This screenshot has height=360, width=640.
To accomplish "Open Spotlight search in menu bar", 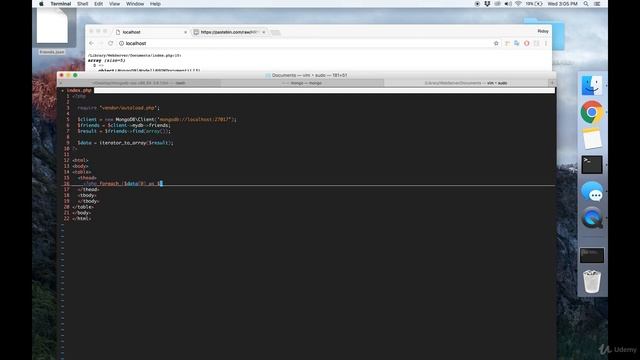I will tap(586, 4).
